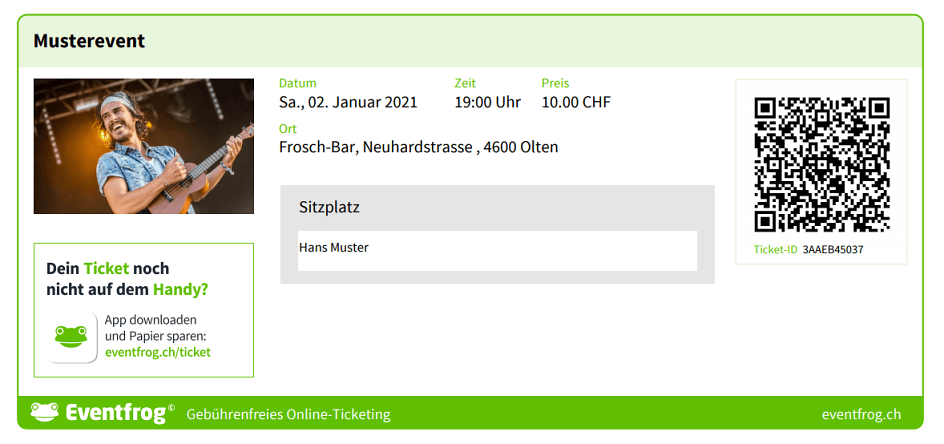944x444 pixels.
Task: Click the 'App downloaden und Papier sparen' text
Action: pyautogui.click(x=155, y=328)
